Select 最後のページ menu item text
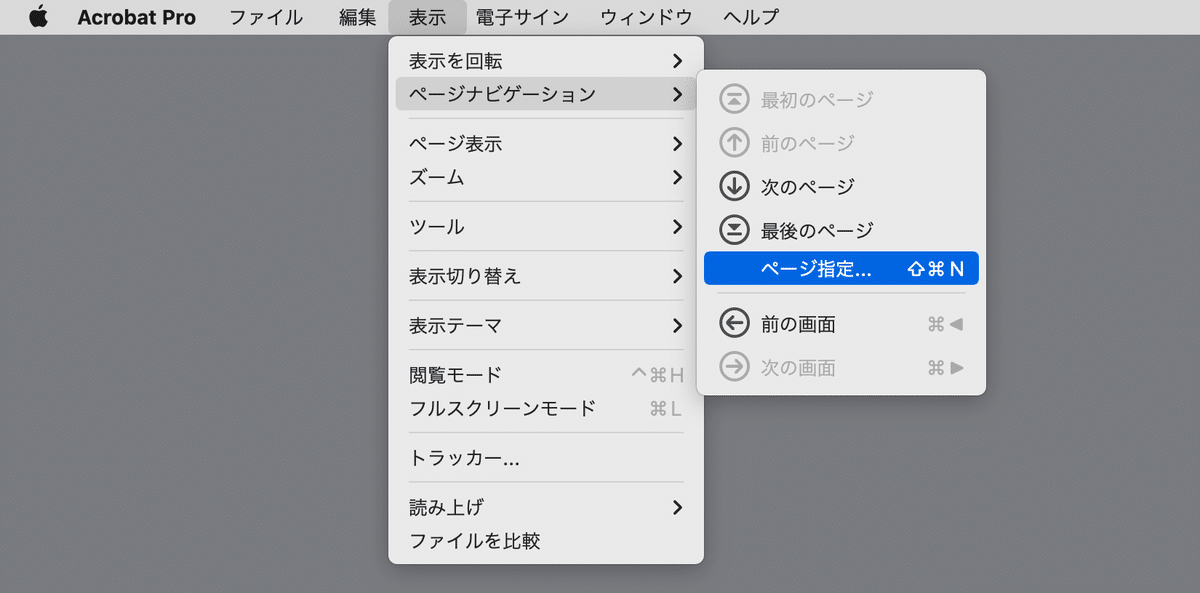Screen dimensions: 1200x593 [x=817, y=230]
